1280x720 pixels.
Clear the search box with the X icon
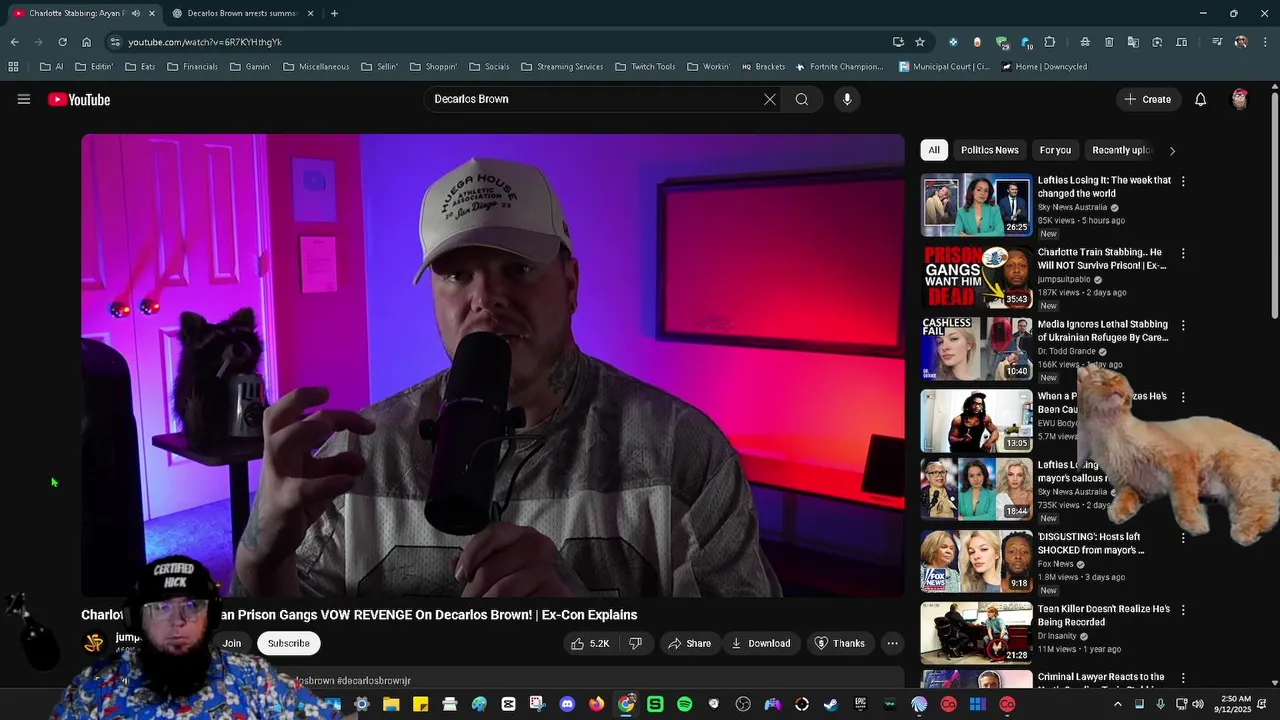coord(770,99)
